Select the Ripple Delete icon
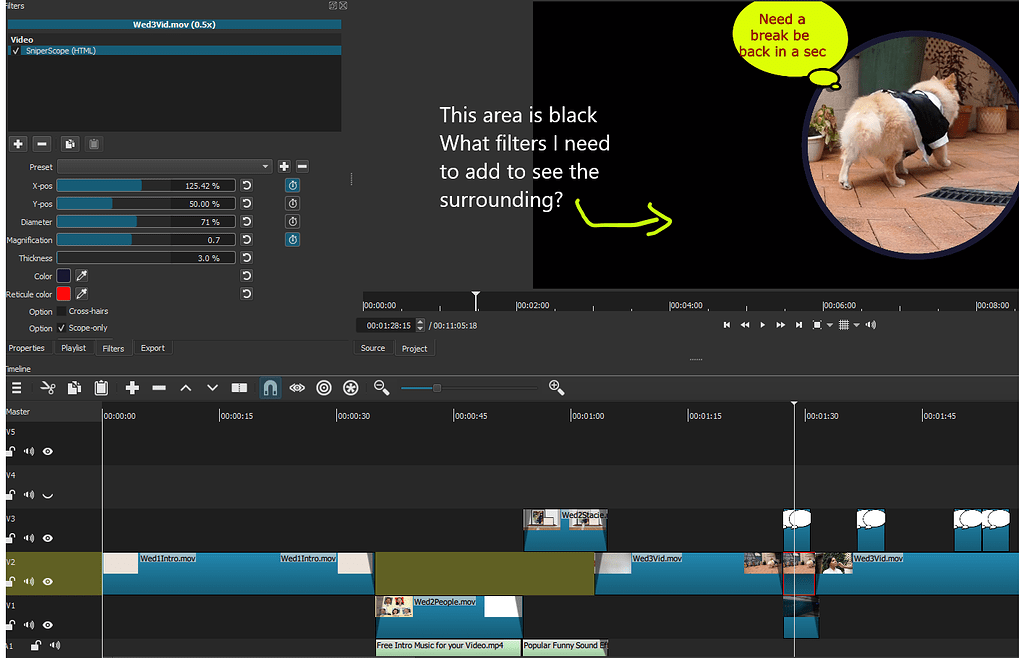 [x=159, y=388]
